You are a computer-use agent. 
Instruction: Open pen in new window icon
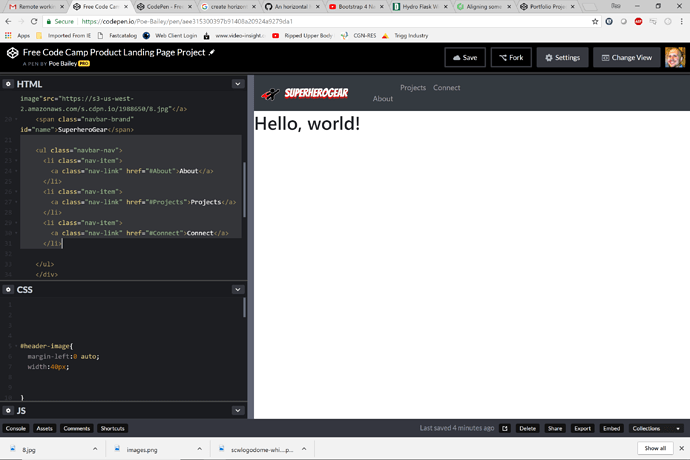[505, 428]
